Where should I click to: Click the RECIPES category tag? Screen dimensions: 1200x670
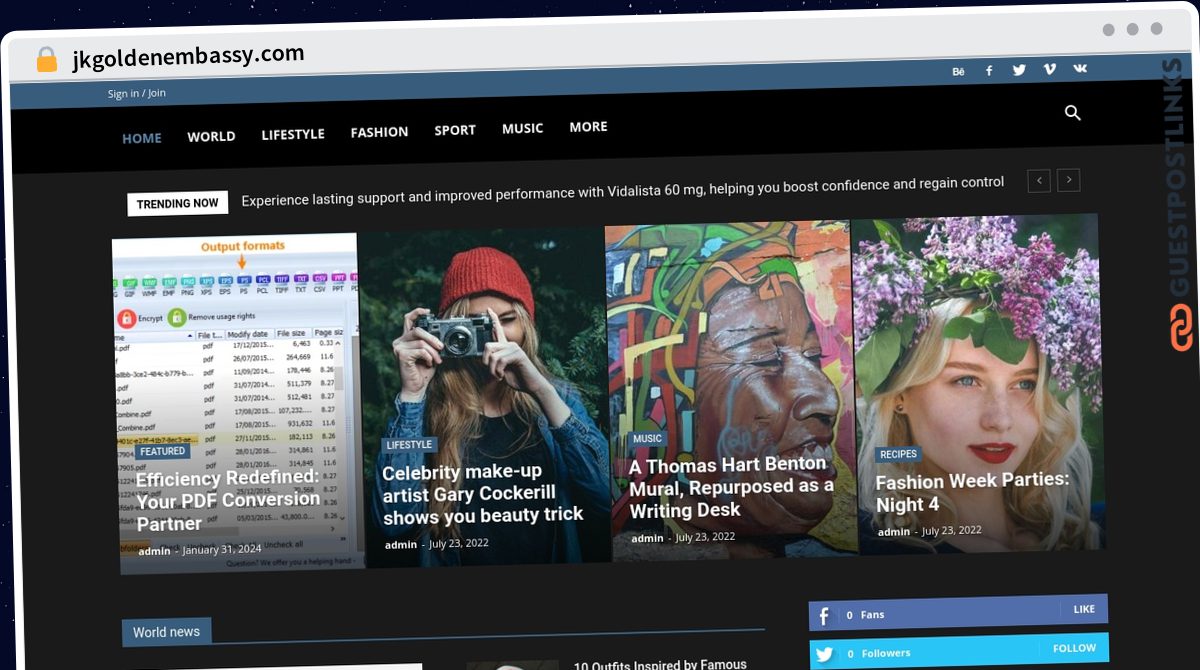tap(898, 455)
